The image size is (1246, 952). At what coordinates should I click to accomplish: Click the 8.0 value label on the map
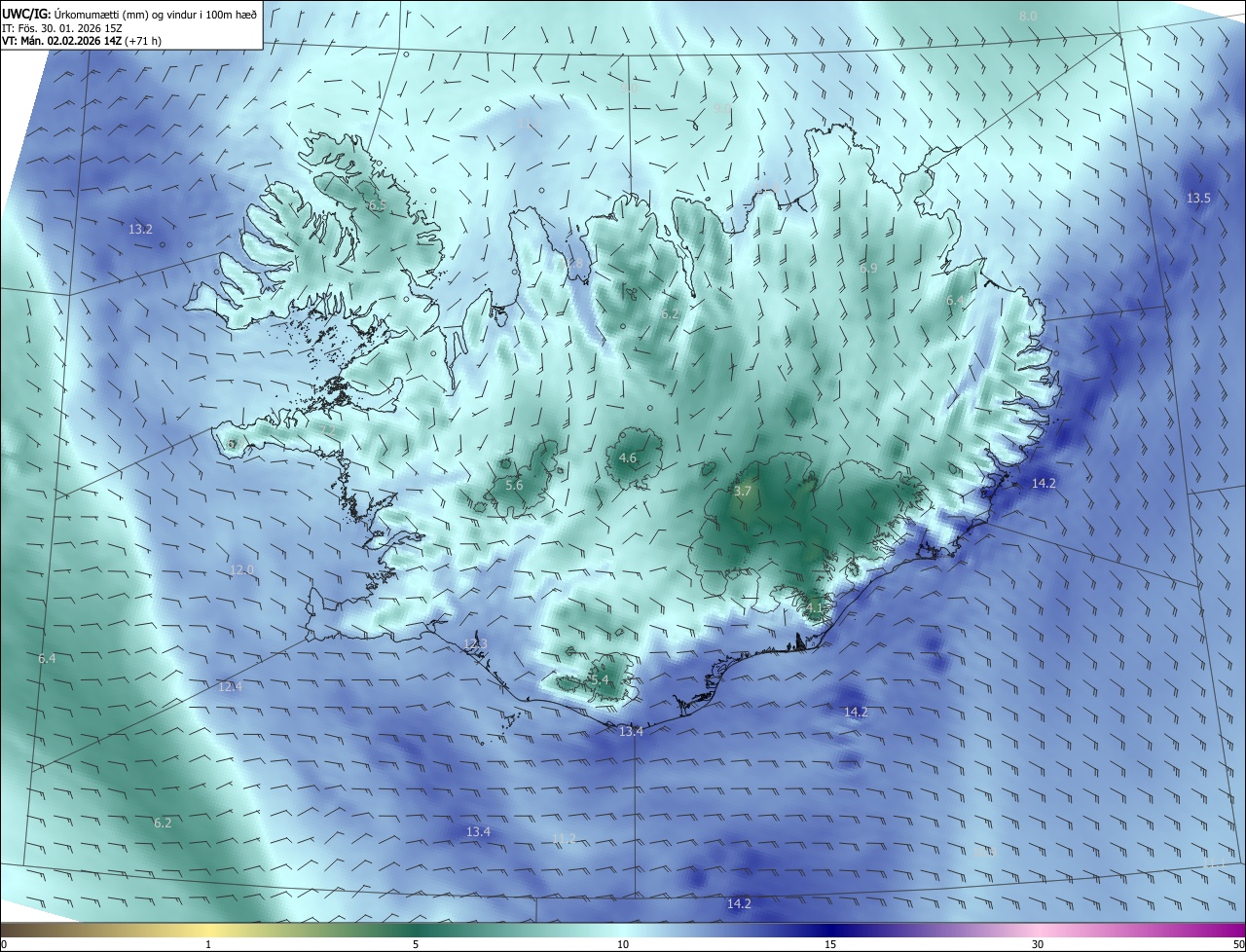click(1028, 17)
